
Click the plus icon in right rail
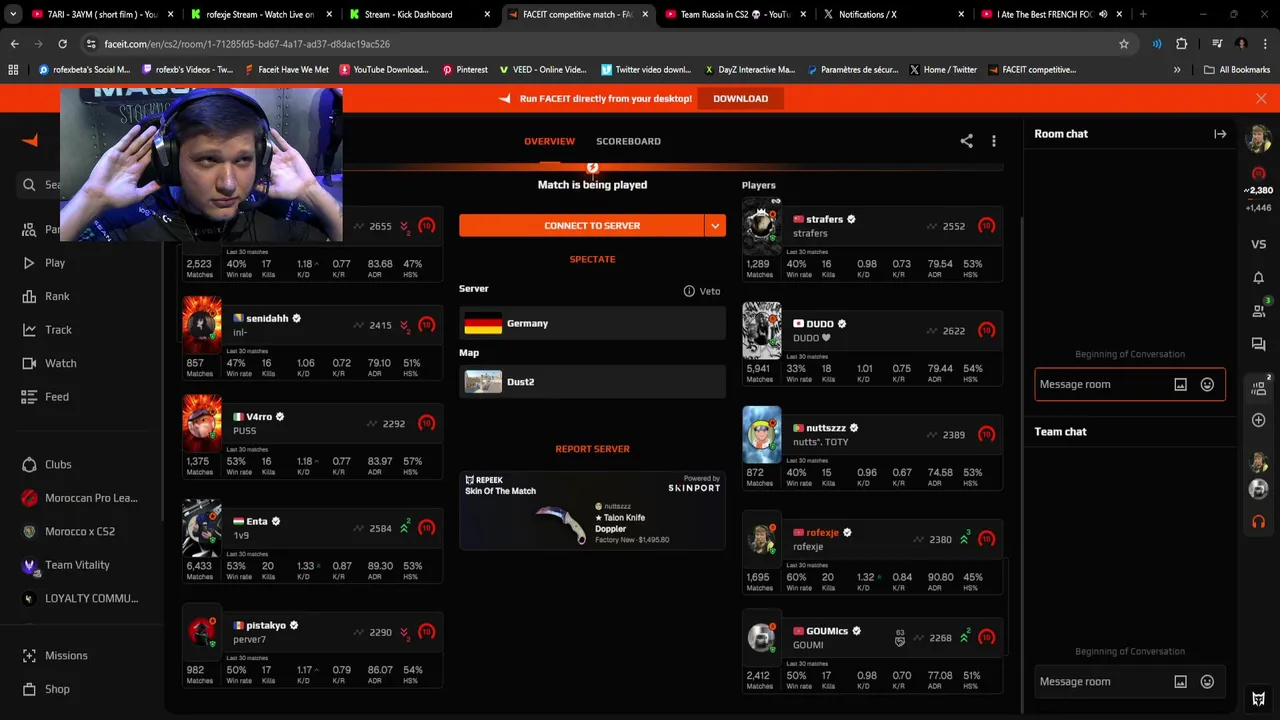point(1258,420)
